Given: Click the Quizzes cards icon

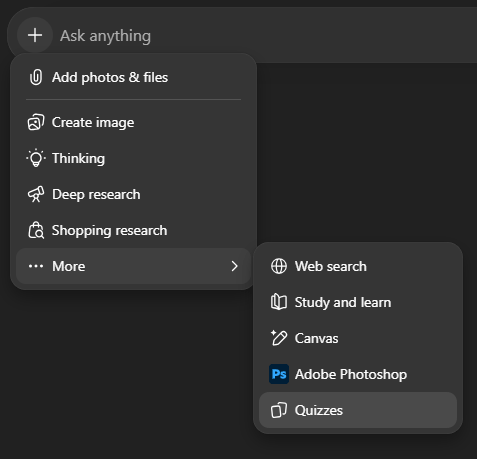Looking at the screenshot, I should click(x=279, y=410).
